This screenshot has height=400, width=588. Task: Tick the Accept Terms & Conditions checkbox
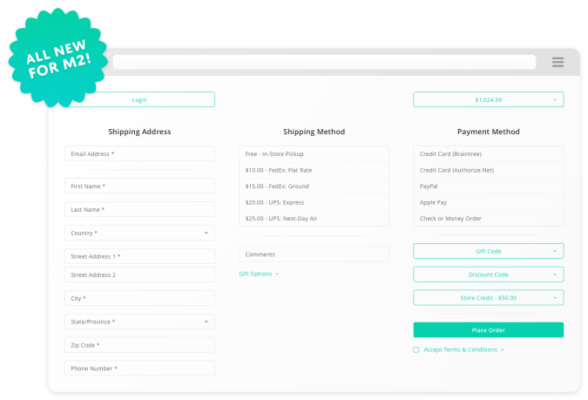(x=416, y=350)
